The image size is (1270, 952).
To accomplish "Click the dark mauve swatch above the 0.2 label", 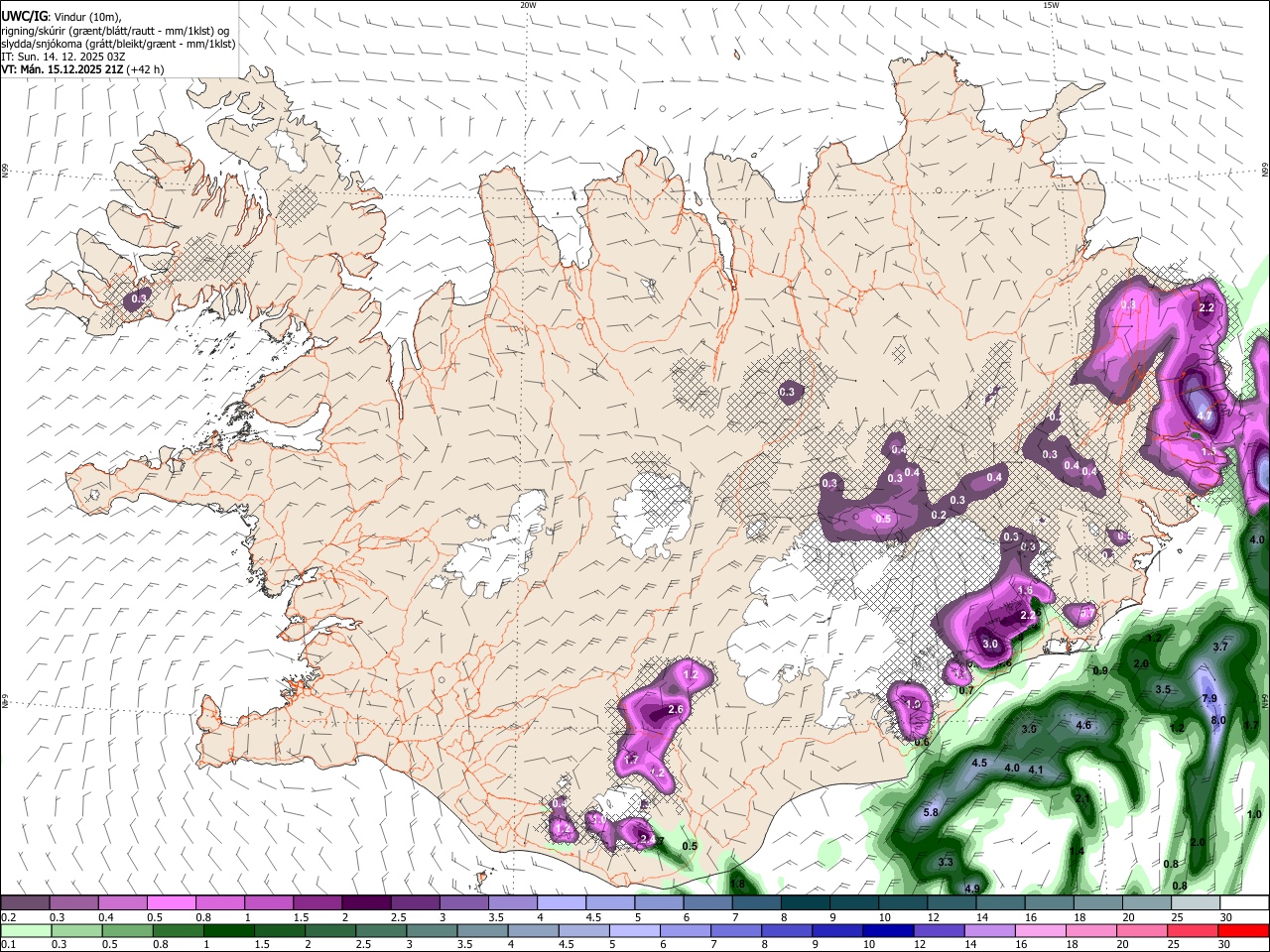I will click(25, 903).
